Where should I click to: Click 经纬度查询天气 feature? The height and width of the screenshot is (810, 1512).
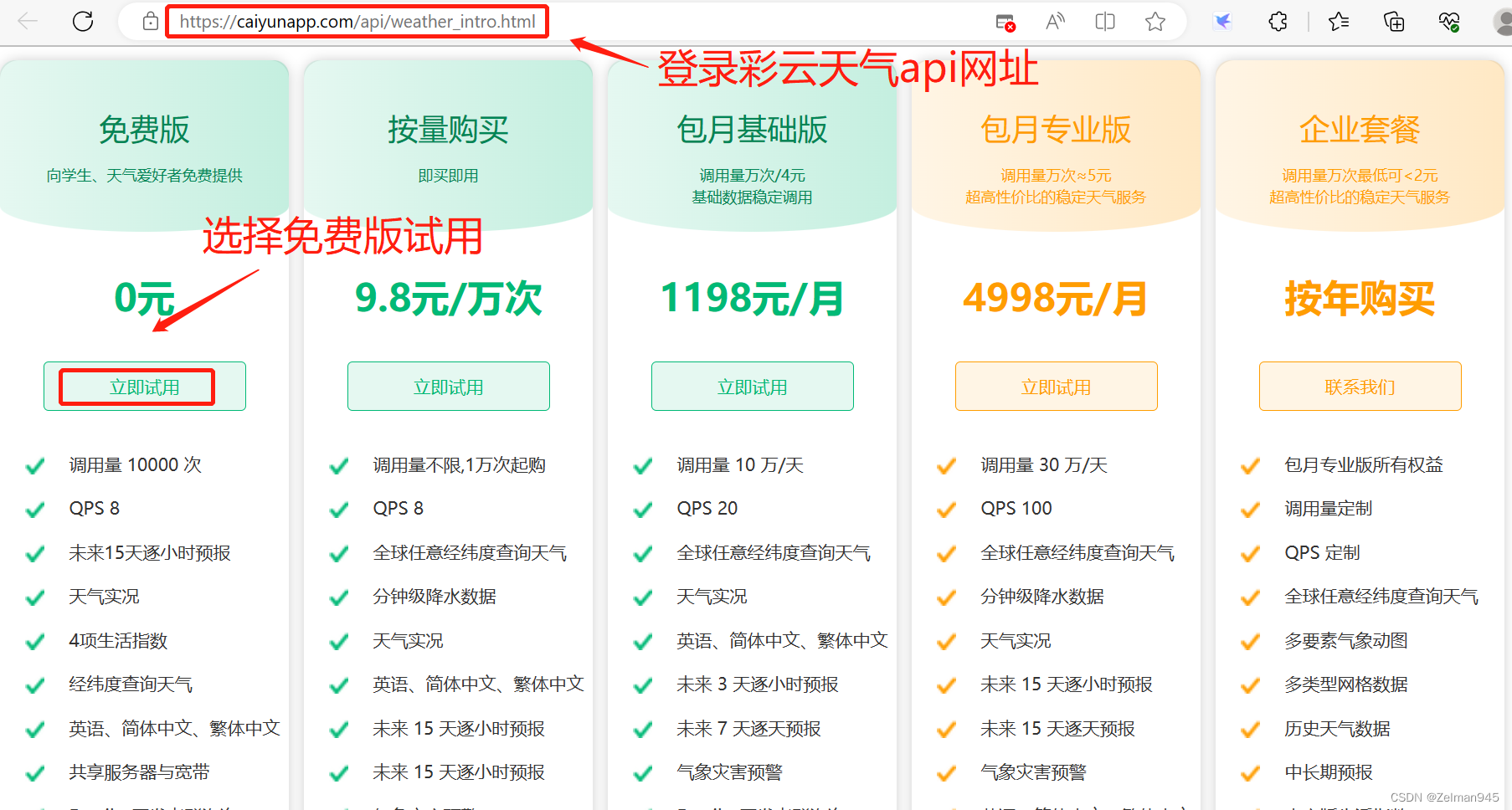131,684
